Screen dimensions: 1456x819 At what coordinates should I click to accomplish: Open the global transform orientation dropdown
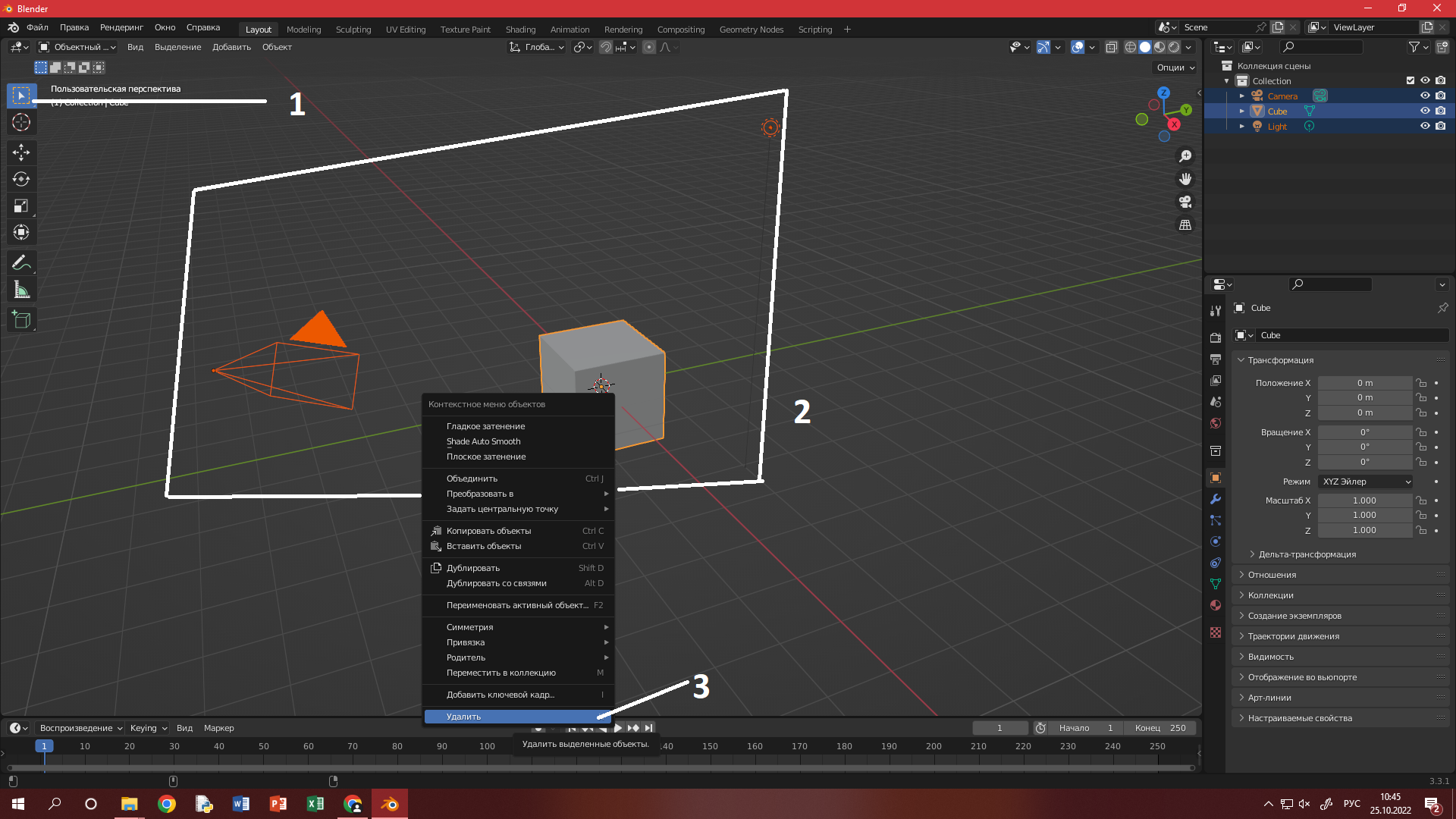pyautogui.click(x=536, y=47)
